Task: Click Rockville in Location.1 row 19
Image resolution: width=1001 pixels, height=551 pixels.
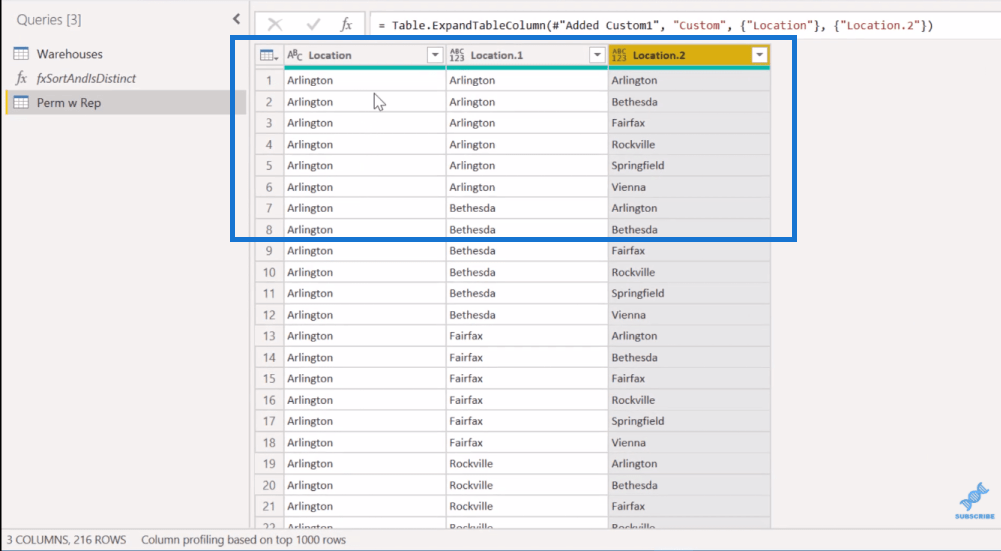Action: [471, 464]
